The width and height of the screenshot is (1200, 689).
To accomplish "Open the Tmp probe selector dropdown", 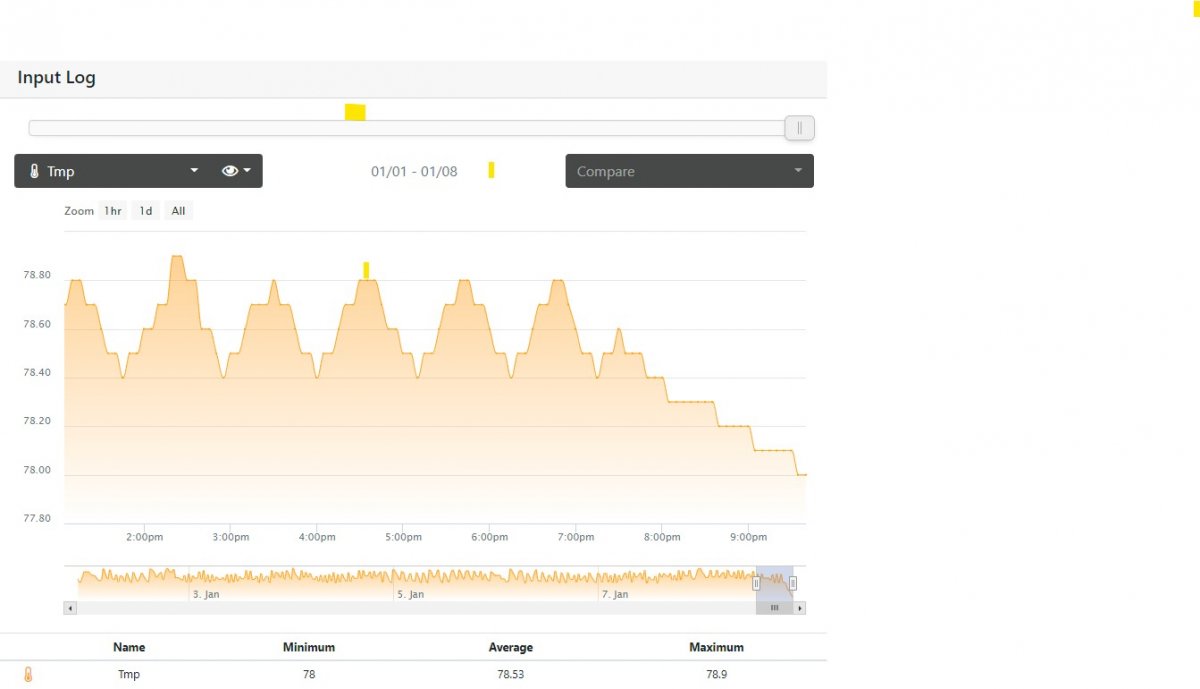I will tap(113, 171).
